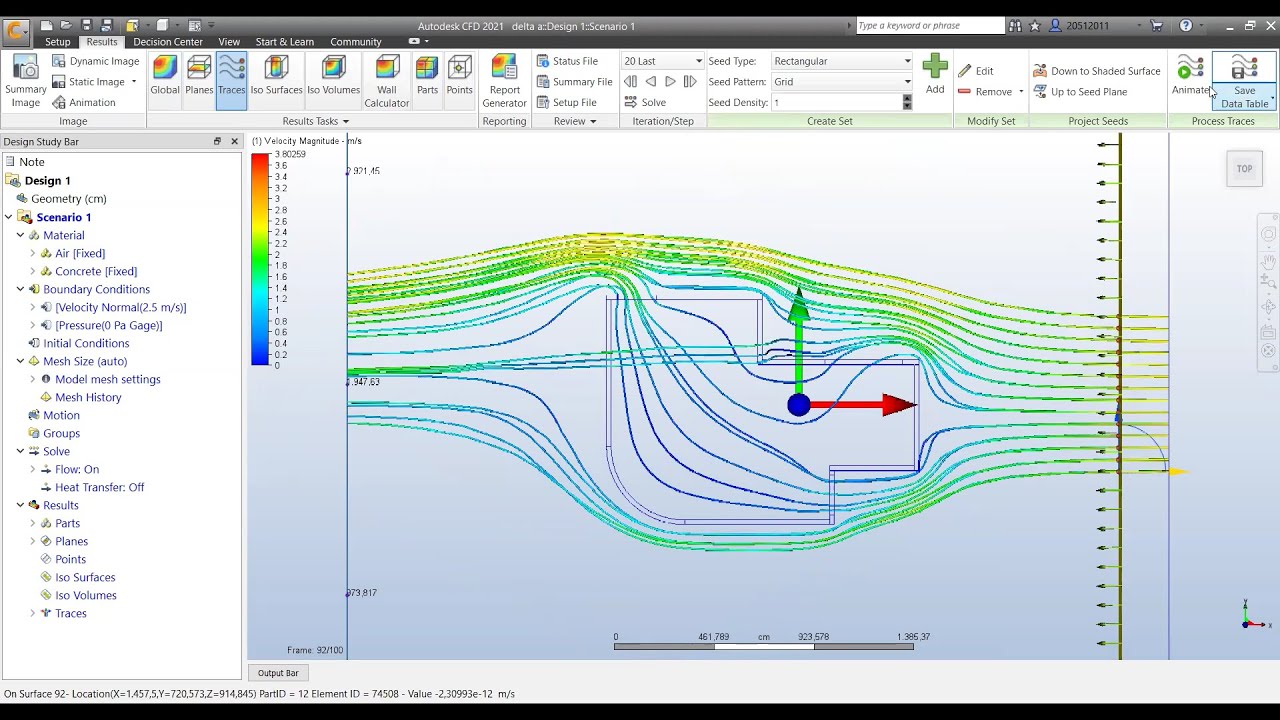Open the Wall Calculator

(387, 82)
